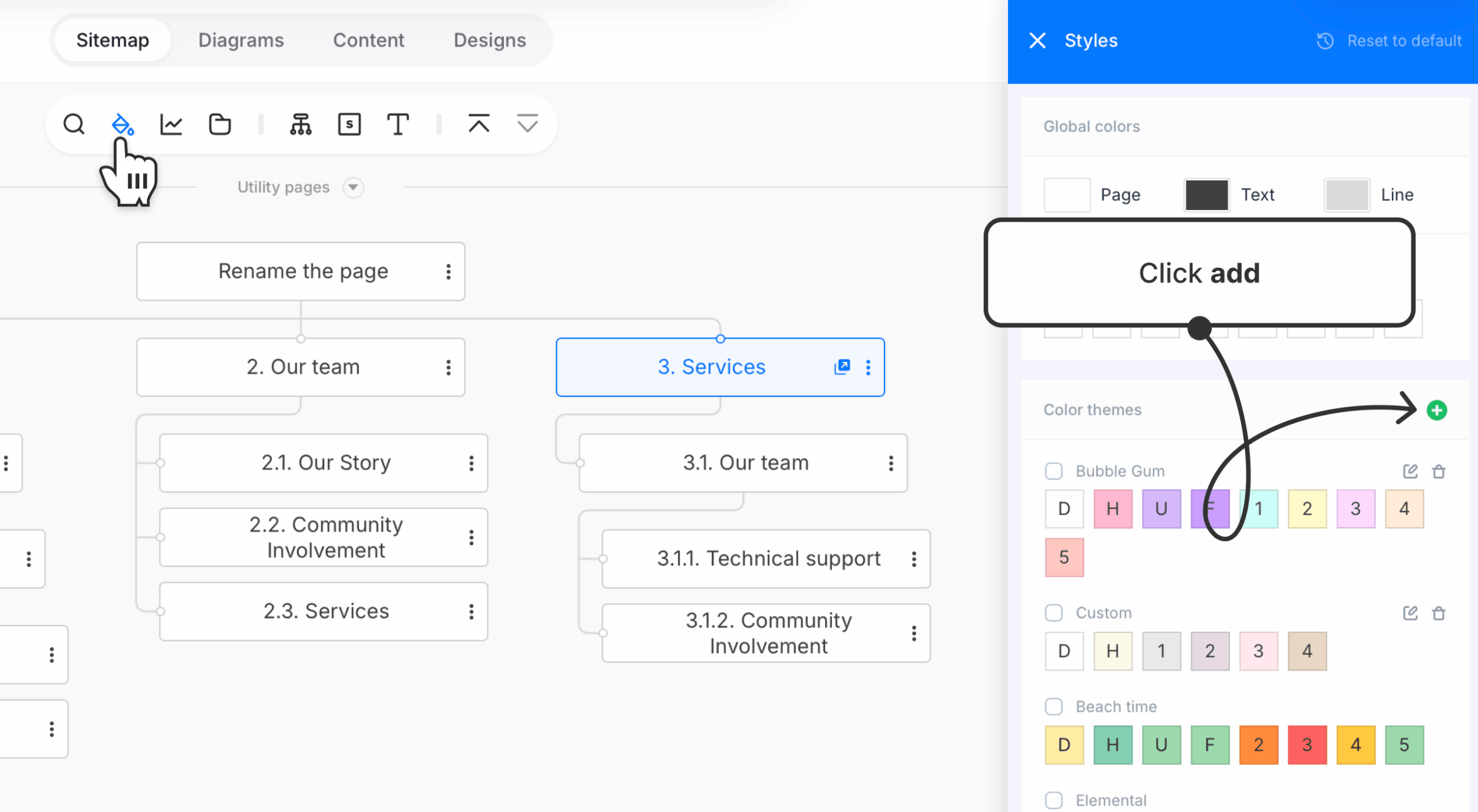This screenshot has width=1478, height=812.
Task: Select Custom theme tan 4 swatch
Action: pyautogui.click(x=1307, y=652)
